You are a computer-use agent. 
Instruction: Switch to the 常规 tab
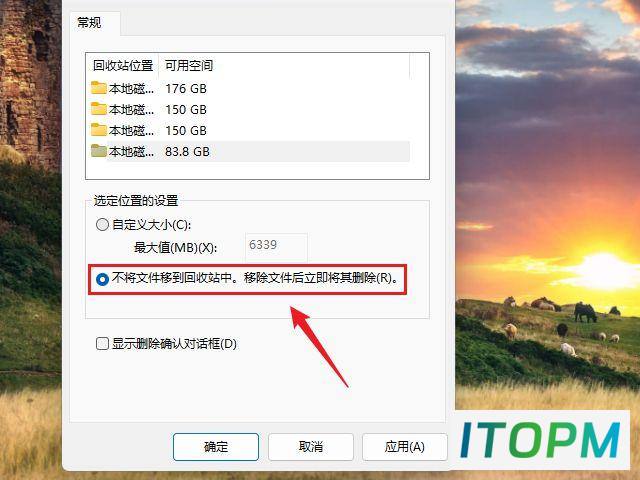(89, 22)
